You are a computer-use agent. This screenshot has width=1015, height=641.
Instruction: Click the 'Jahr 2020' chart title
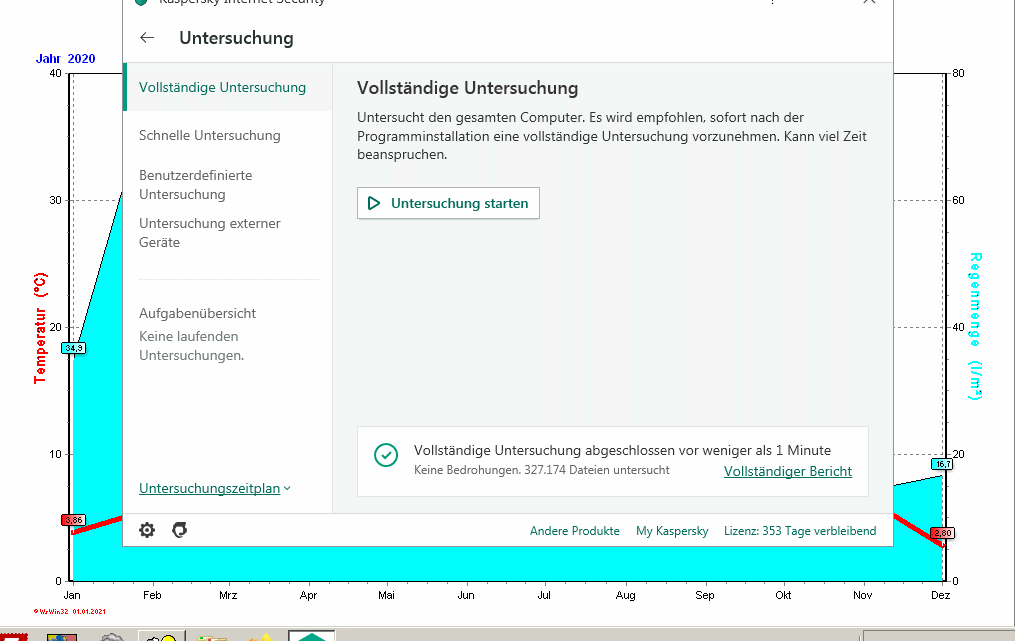pyautogui.click(x=65, y=59)
